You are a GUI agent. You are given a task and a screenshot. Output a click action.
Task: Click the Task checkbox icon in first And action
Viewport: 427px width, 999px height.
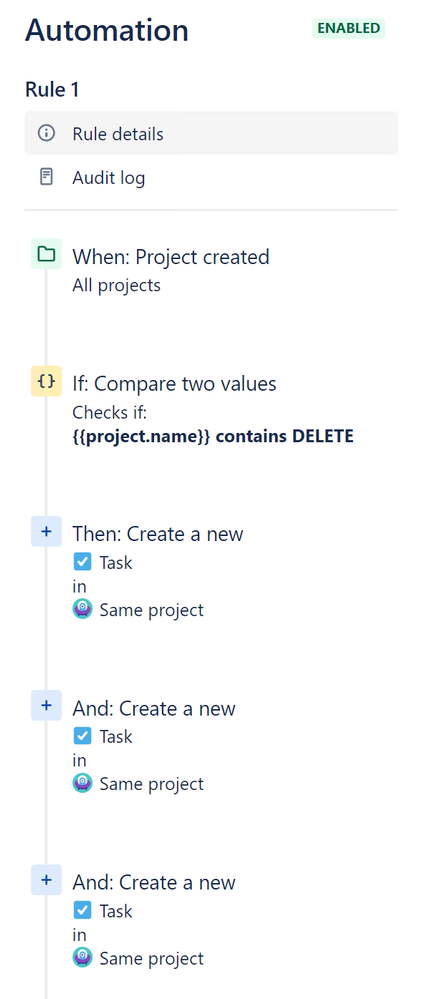pos(82,736)
